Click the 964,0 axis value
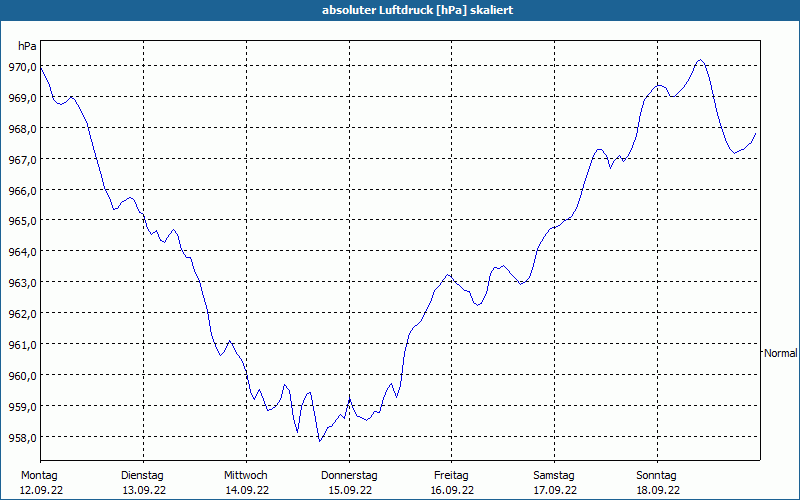The height and width of the screenshot is (500, 800). (x=22, y=252)
